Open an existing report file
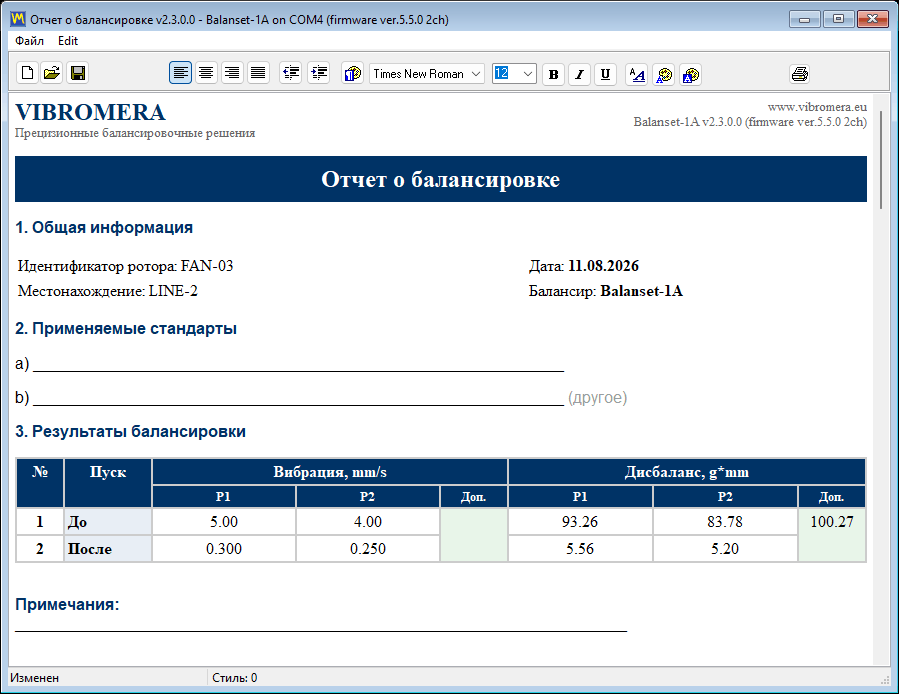 click(52, 73)
